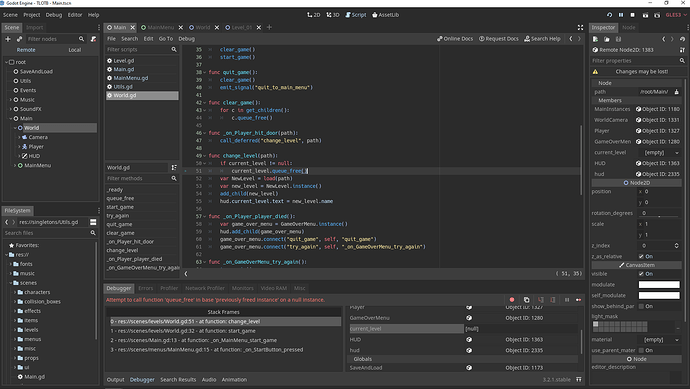Switch to the Errors tab
Viewport: 690px width, 389px height.
[146, 288]
